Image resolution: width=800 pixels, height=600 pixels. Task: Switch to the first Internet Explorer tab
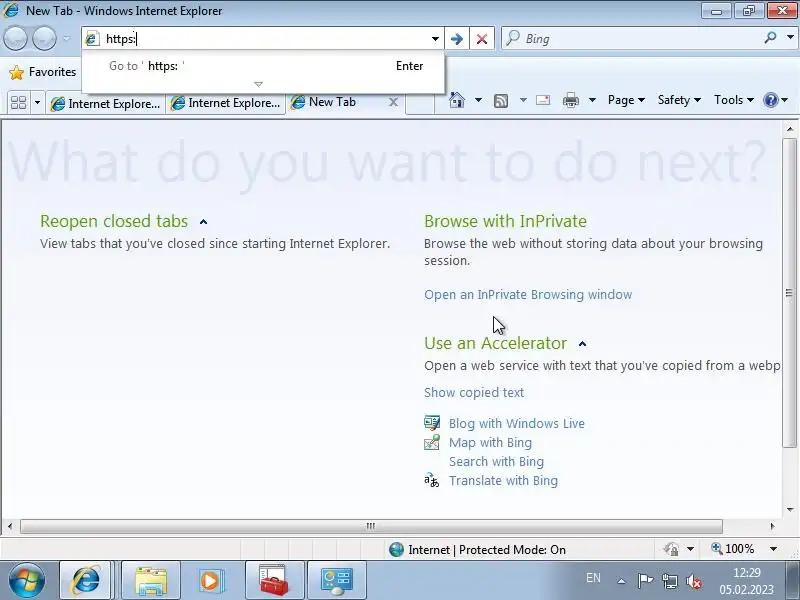pos(106,104)
